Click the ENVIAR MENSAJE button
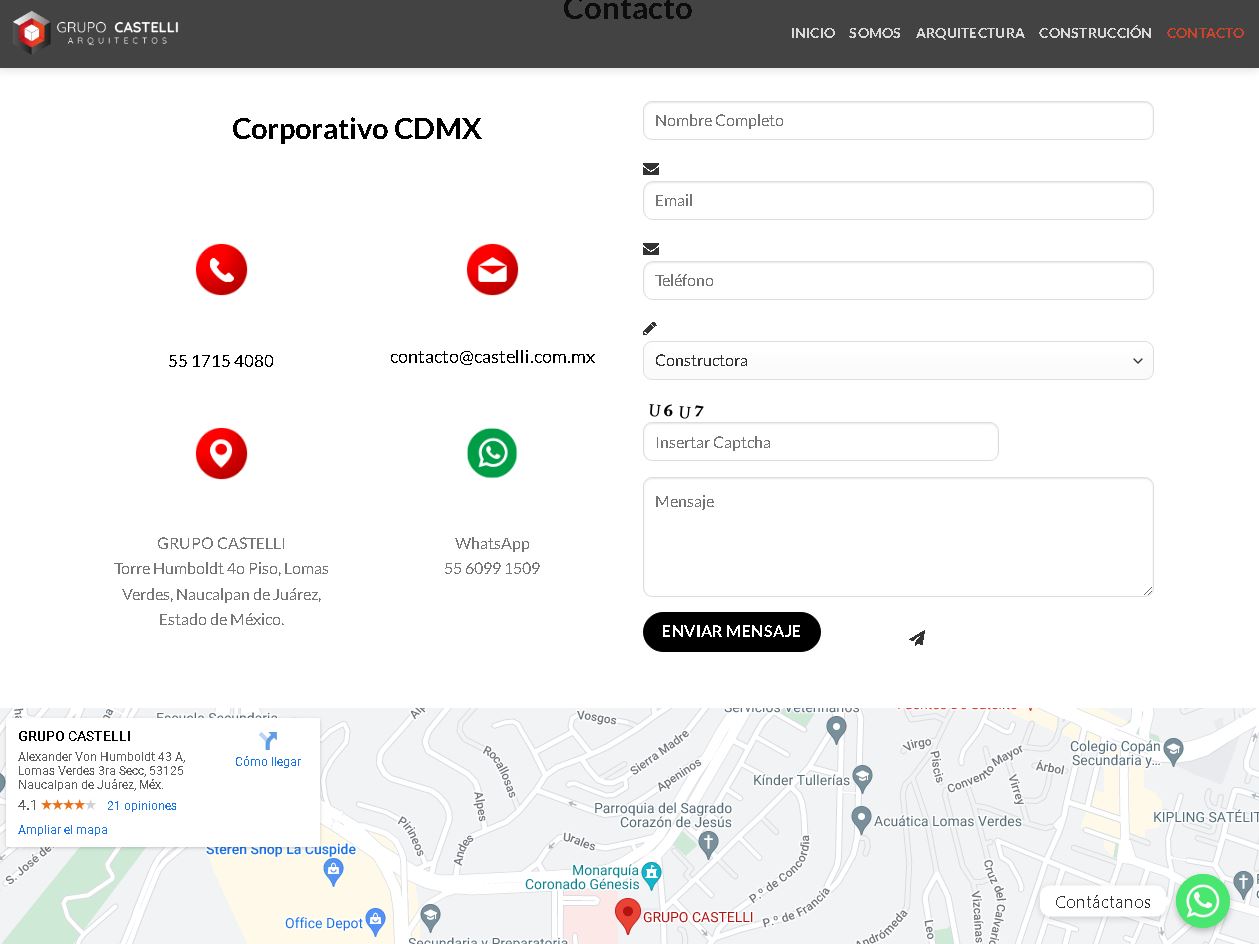This screenshot has height=944, width=1259. (x=732, y=632)
